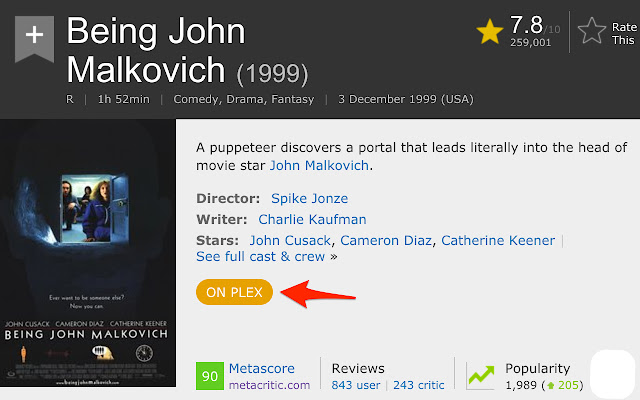This screenshot has width=640, height=400.
Task: Open writer Charlie Kaufman's page
Action: 312,219
